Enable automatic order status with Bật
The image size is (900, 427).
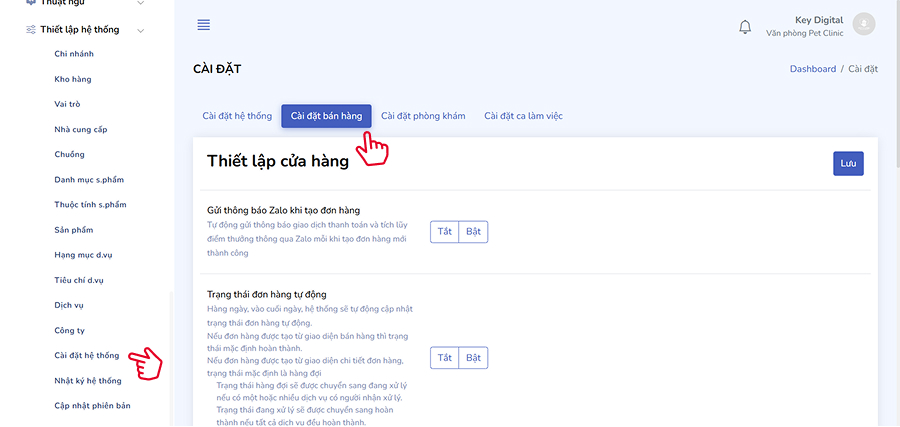[474, 357]
